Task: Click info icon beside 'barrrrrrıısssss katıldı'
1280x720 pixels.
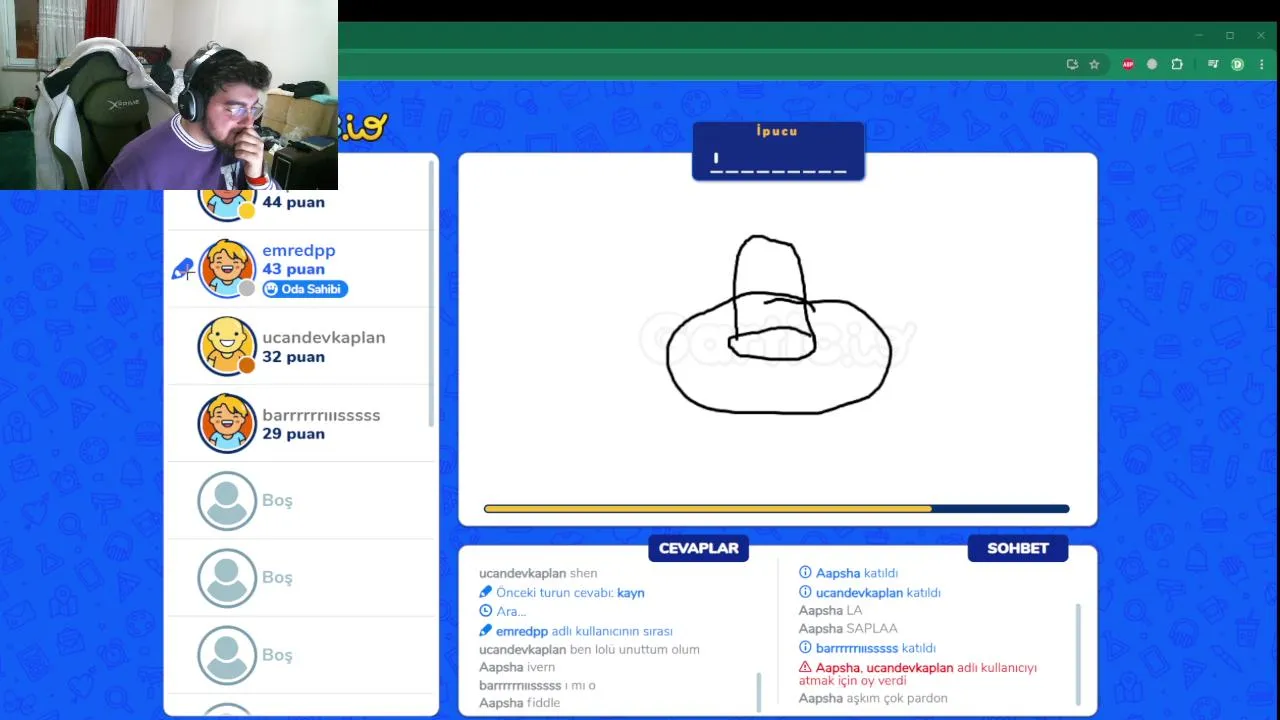Action: pos(805,648)
